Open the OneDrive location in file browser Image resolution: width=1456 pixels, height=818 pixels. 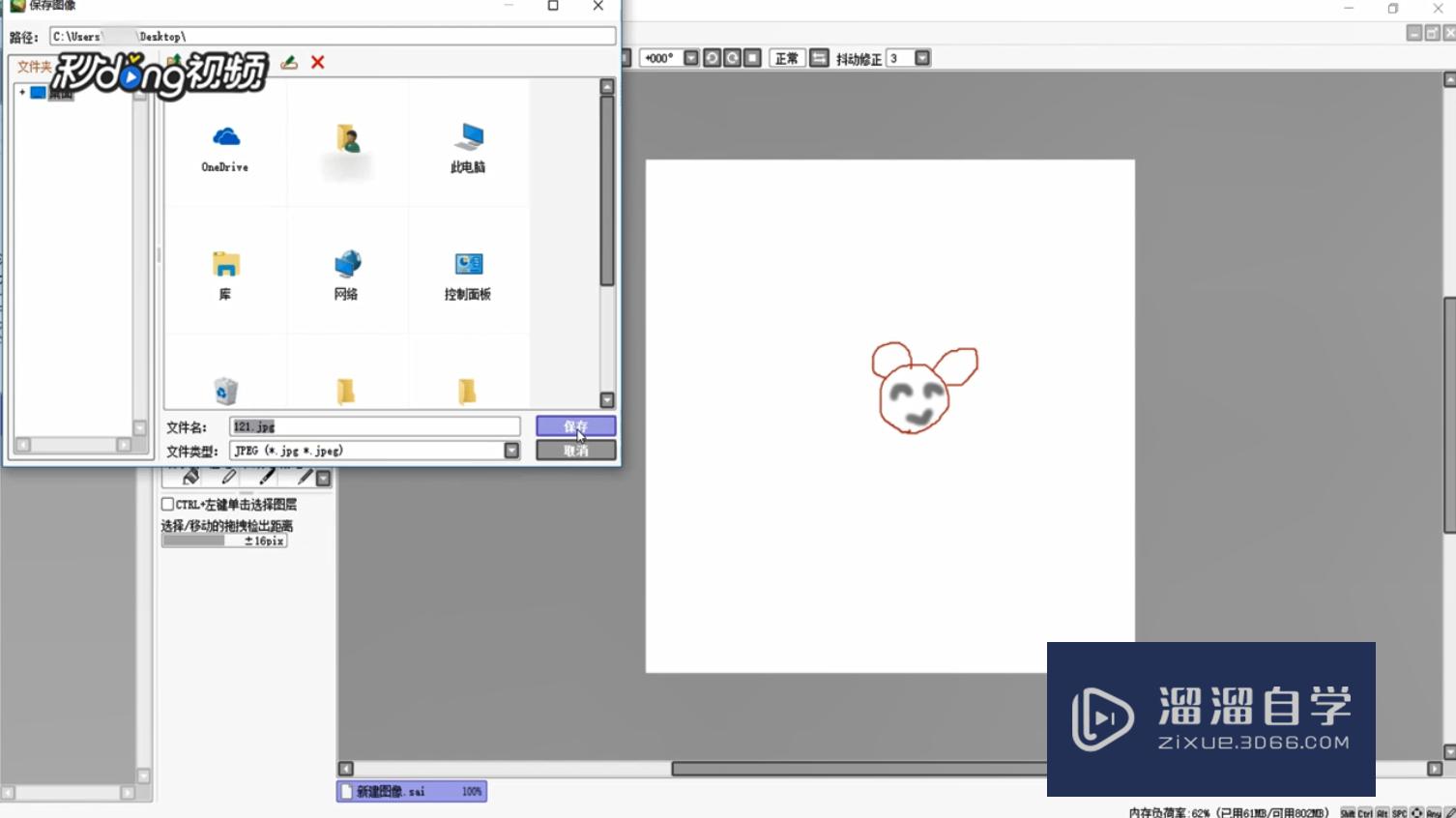pyautogui.click(x=225, y=147)
